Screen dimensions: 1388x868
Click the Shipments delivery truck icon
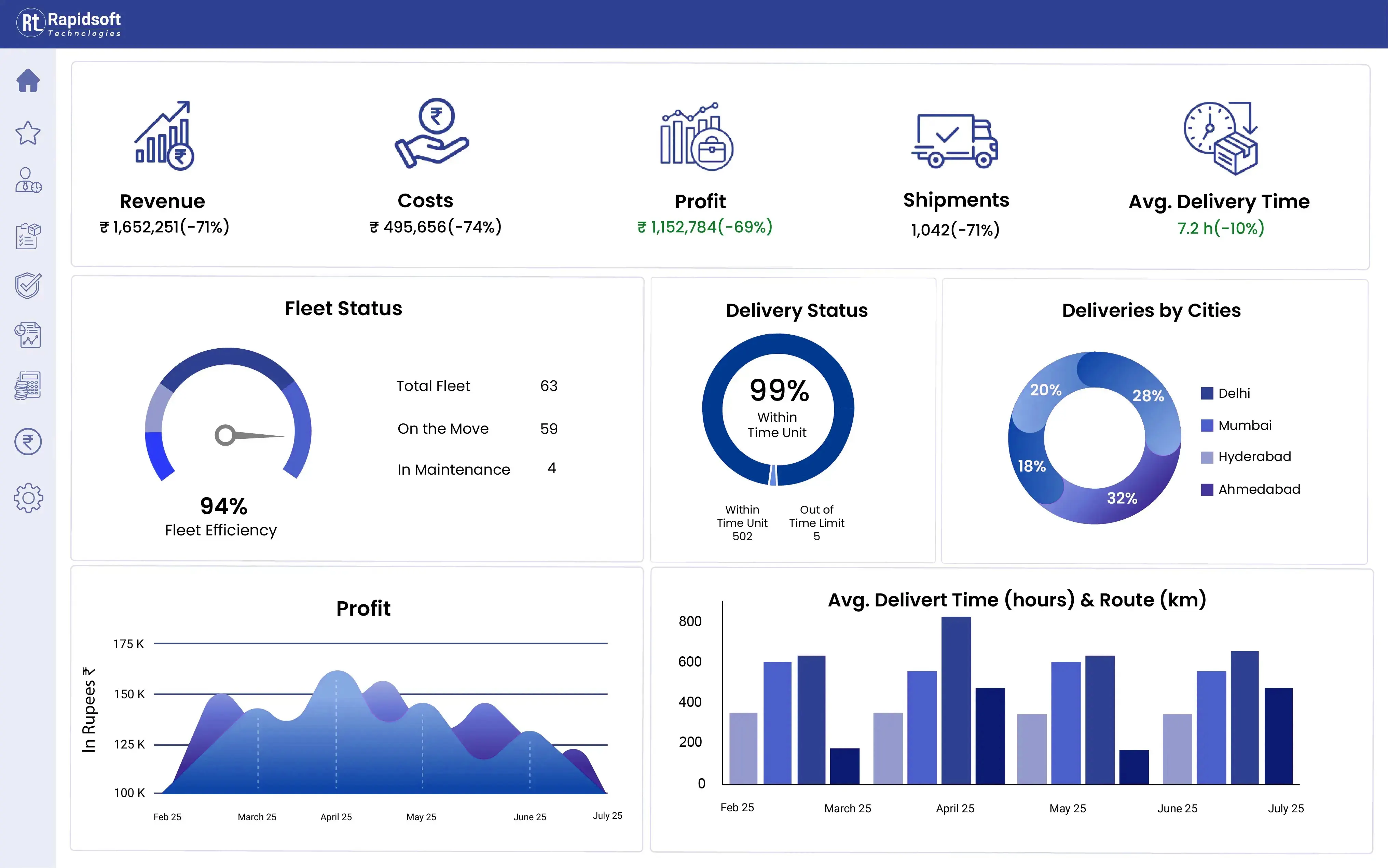(955, 141)
